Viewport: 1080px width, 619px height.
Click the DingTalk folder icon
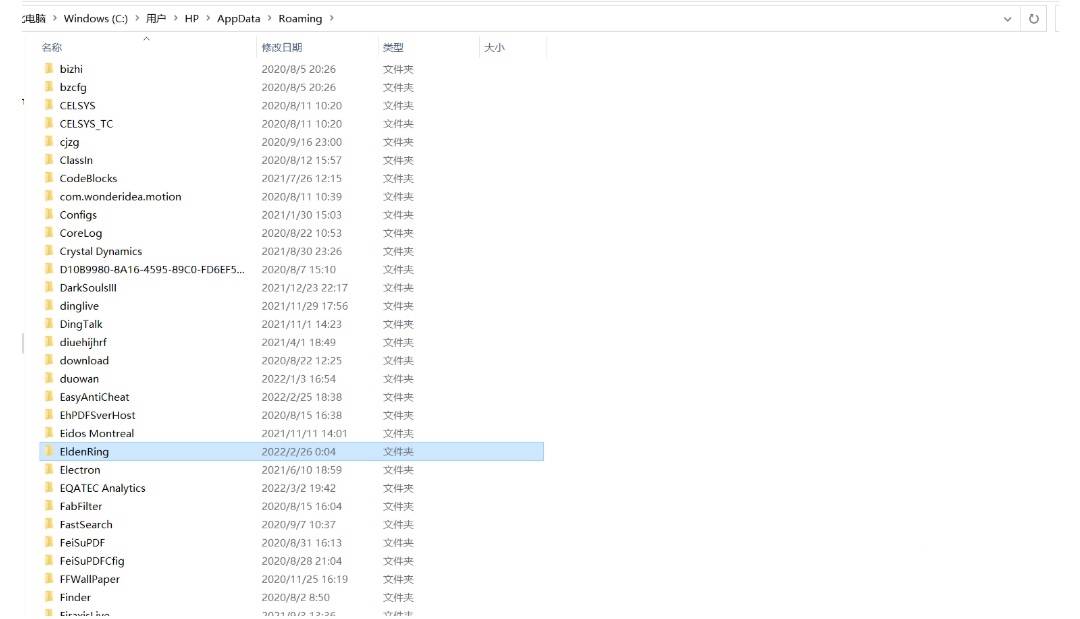(48, 324)
